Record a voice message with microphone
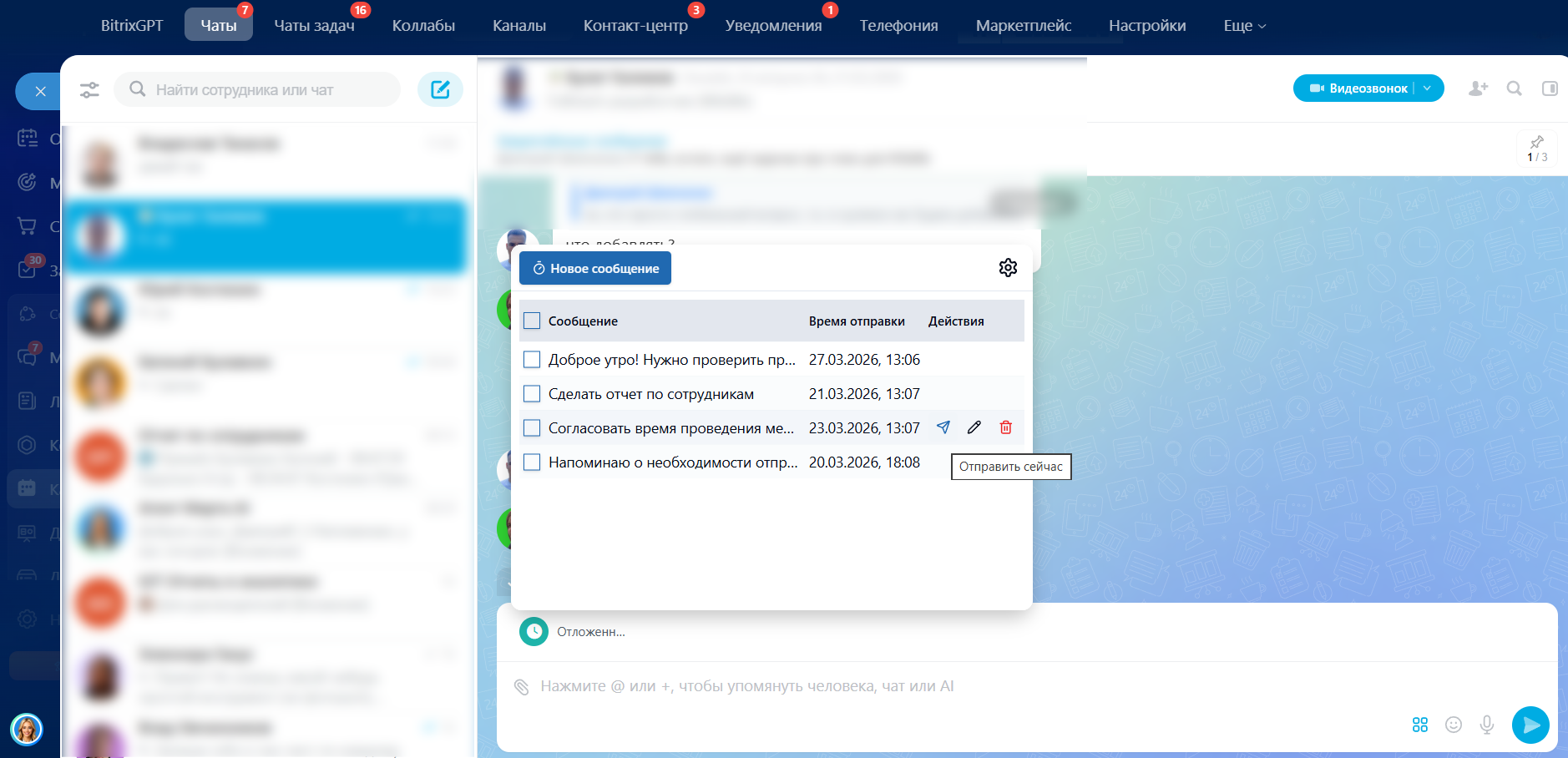Image resolution: width=1568 pixels, height=758 pixels. 1487,725
